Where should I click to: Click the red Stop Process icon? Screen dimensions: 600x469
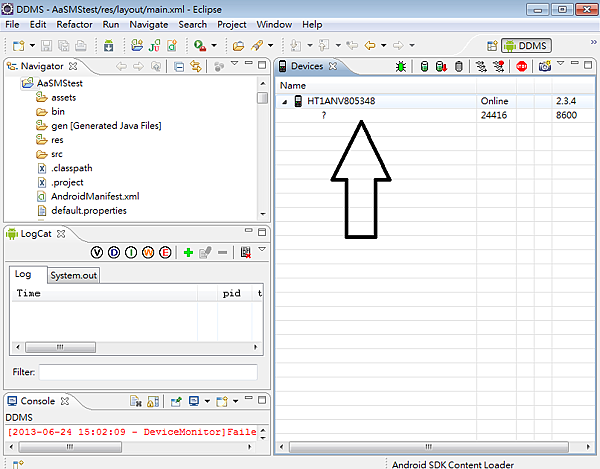[522, 66]
